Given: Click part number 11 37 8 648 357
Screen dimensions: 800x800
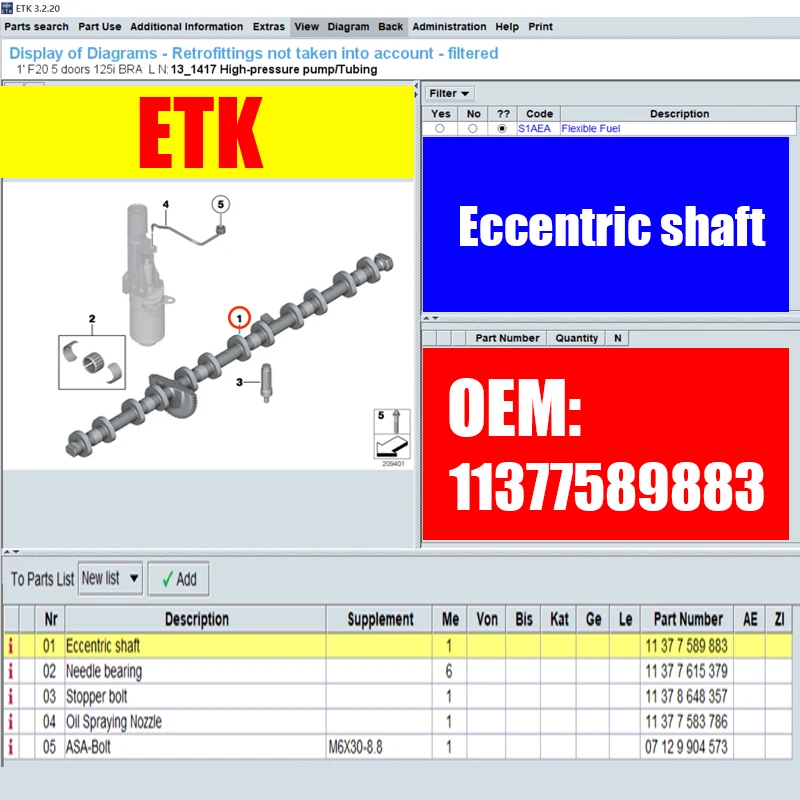Looking at the screenshot, I should coord(686,696).
